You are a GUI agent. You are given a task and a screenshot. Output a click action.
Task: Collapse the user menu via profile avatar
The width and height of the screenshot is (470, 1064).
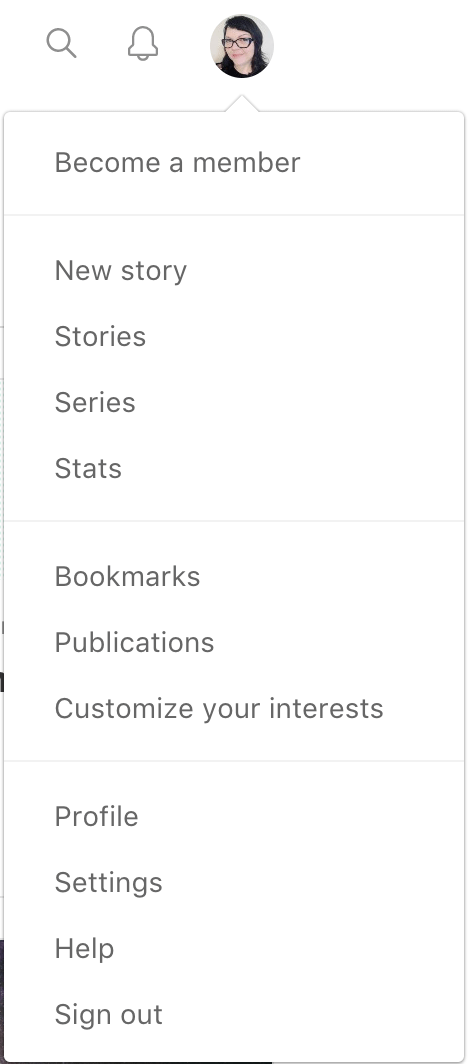pyautogui.click(x=241, y=46)
